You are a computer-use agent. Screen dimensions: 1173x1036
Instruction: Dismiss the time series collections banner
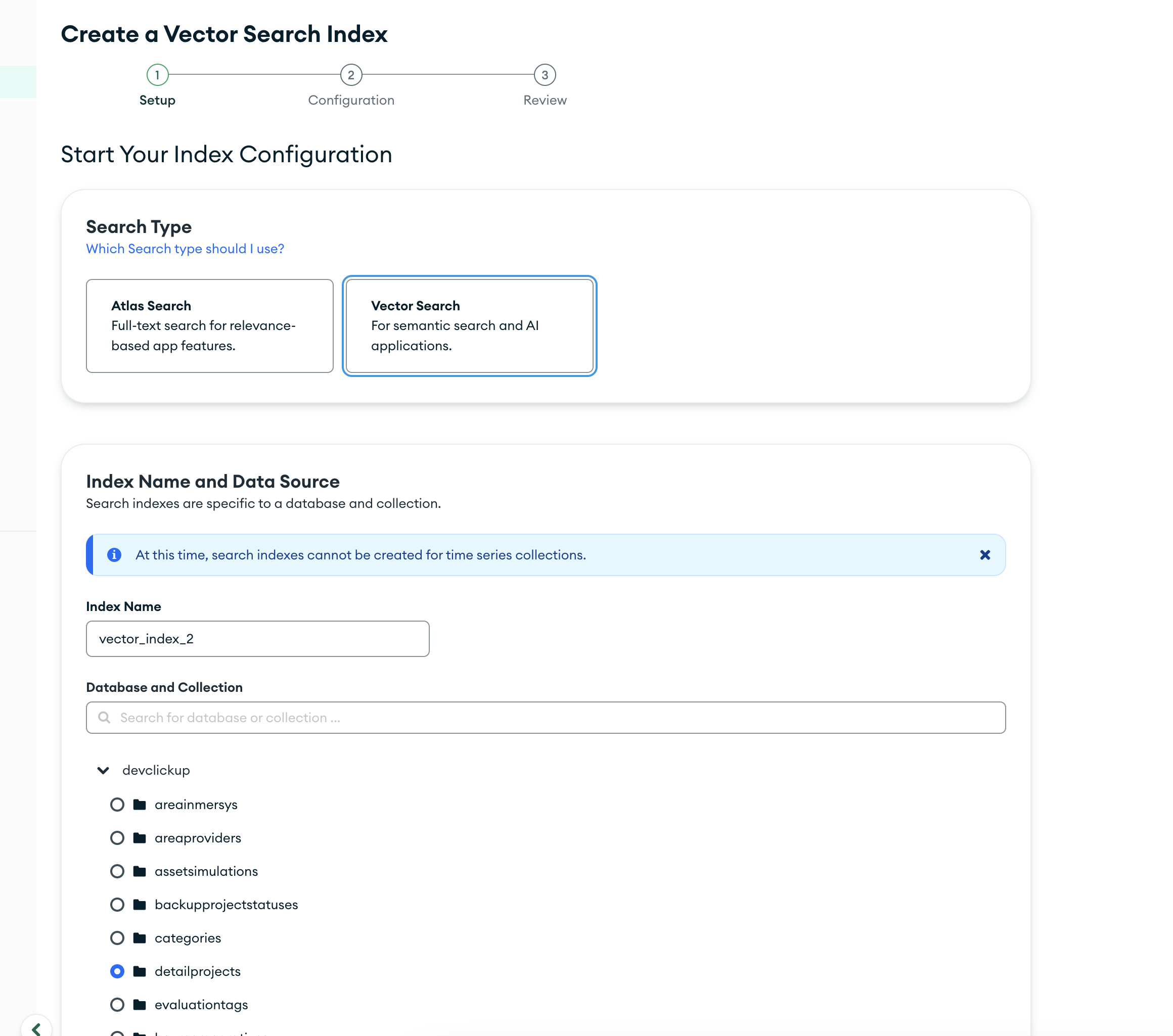coord(985,555)
